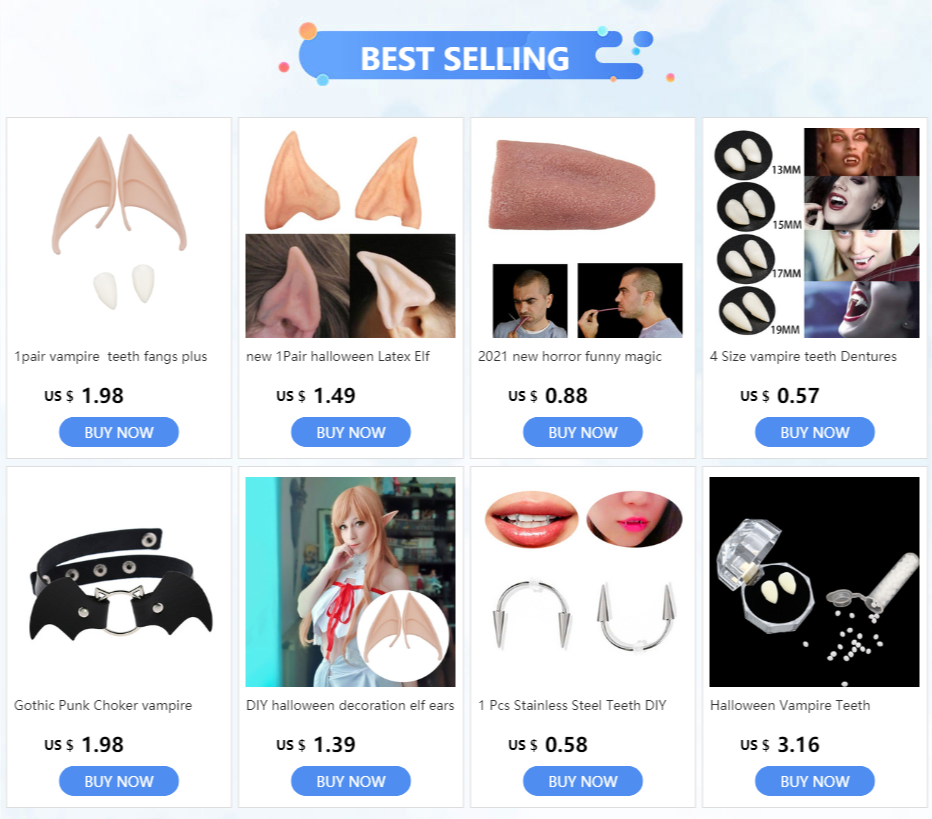Click BUY NOW for horror funny magic tongue

pos(582,432)
